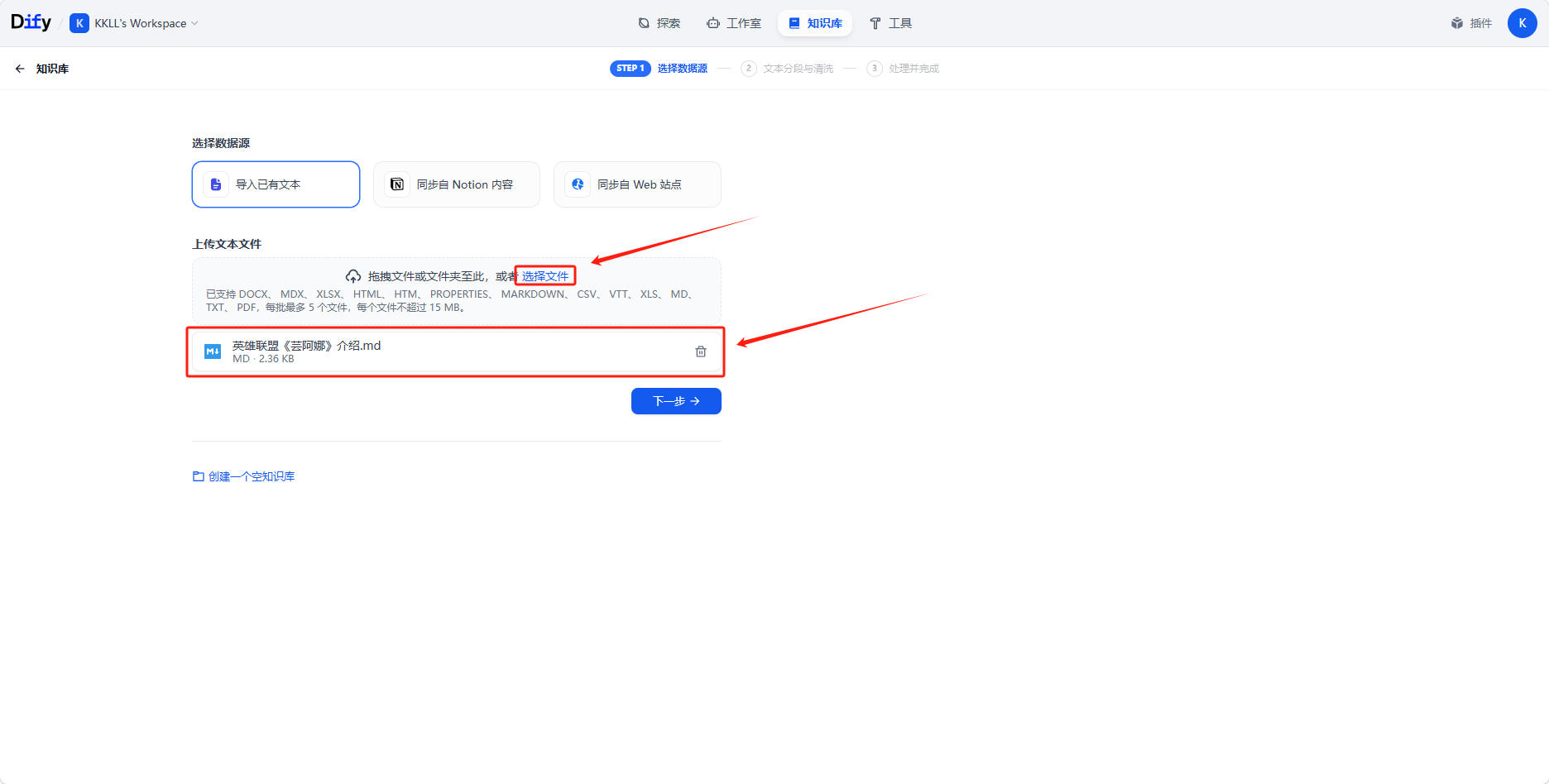
Task: Click the 下一步 button
Action: pyautogui.click(x=676, y=401)
